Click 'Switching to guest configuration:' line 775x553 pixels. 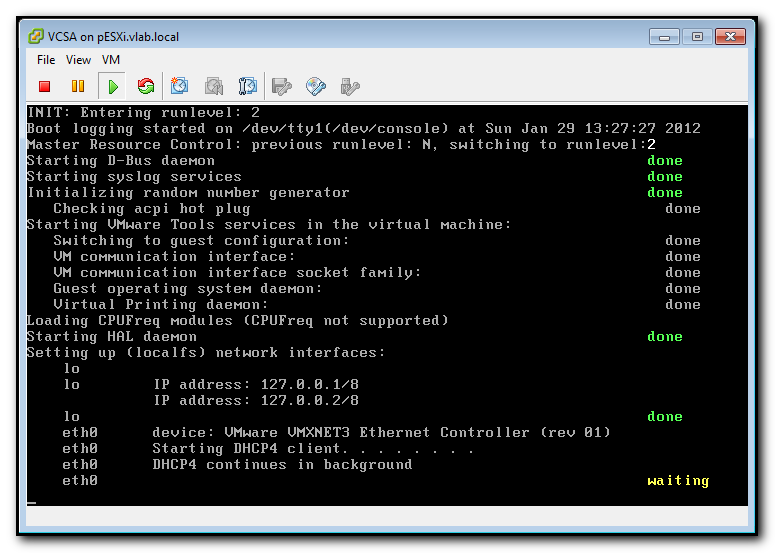[202, 241]
